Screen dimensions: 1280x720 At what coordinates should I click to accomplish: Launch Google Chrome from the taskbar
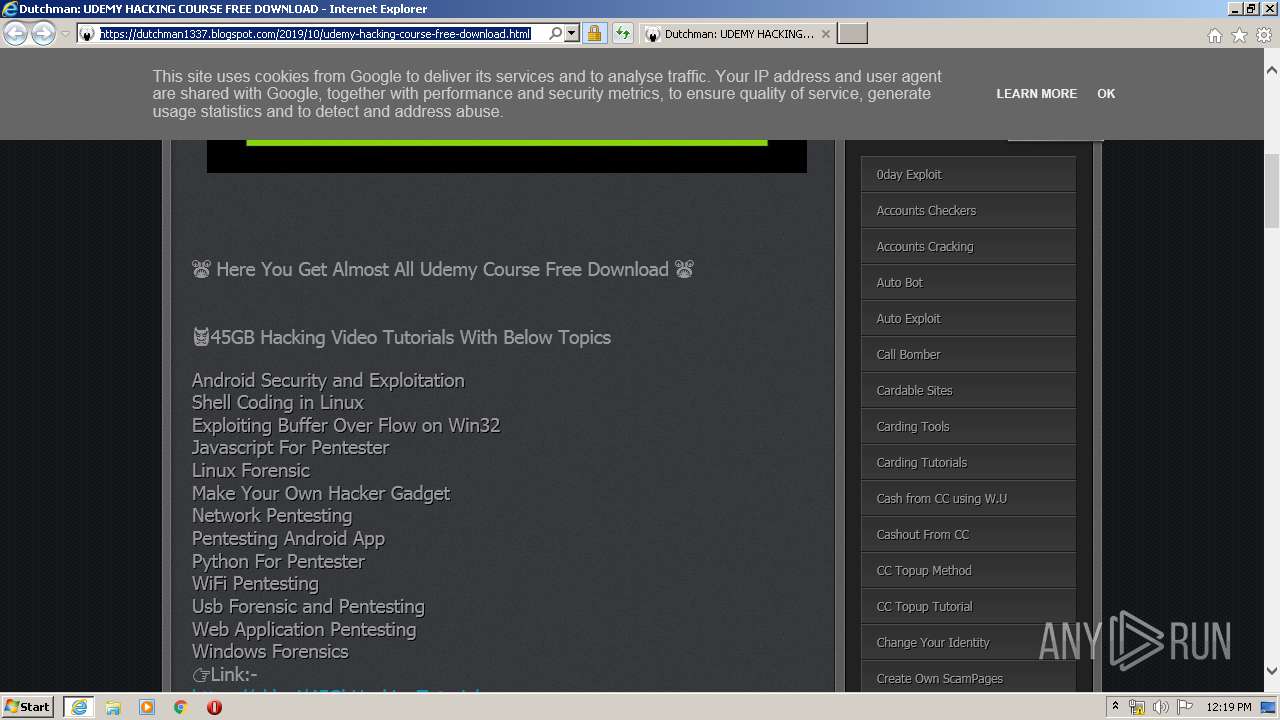[x=181, y=707]
